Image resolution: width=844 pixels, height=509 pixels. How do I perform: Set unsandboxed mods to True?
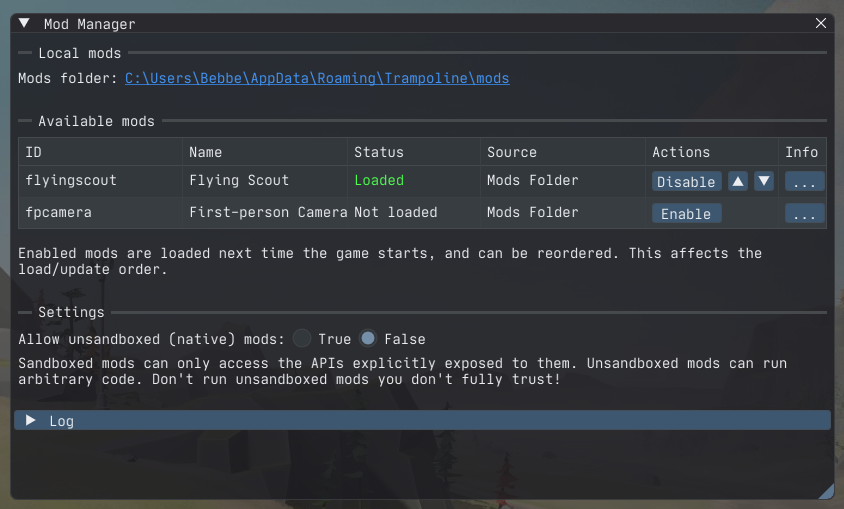(302, 338)
